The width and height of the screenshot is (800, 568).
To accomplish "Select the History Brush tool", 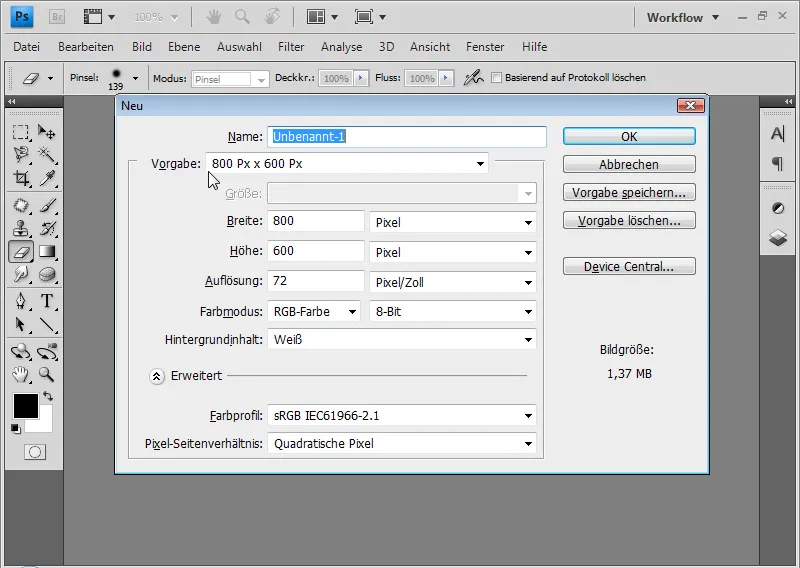I will coord(47,229).
